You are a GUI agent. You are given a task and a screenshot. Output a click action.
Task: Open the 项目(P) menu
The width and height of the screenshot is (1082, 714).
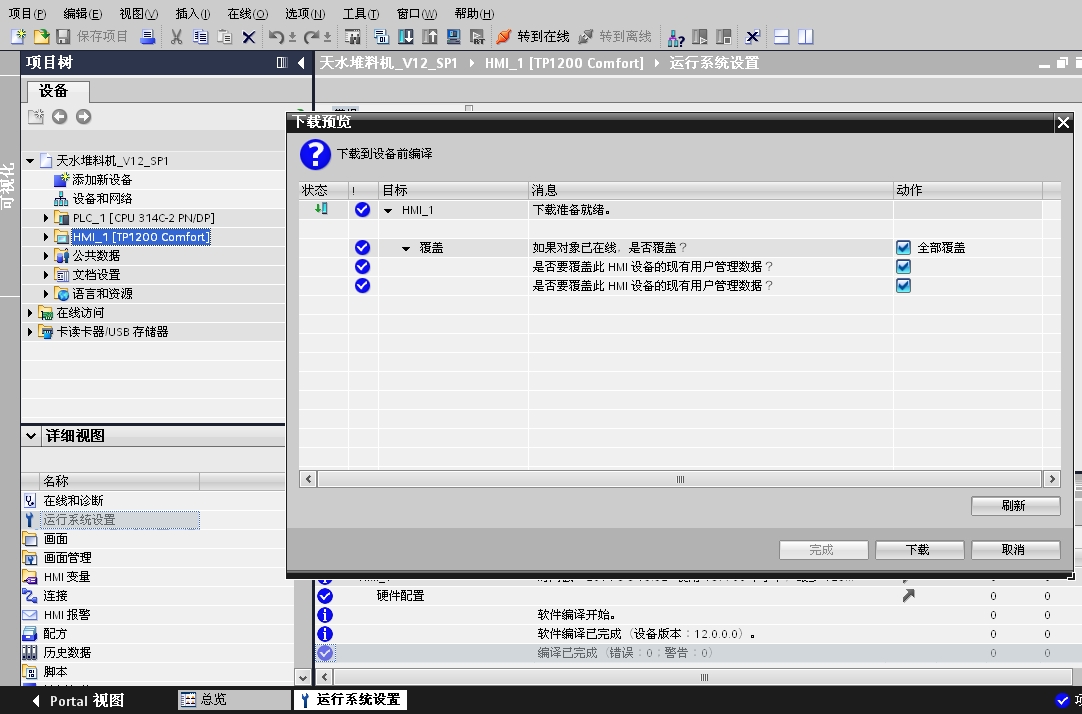pos(27,14)
